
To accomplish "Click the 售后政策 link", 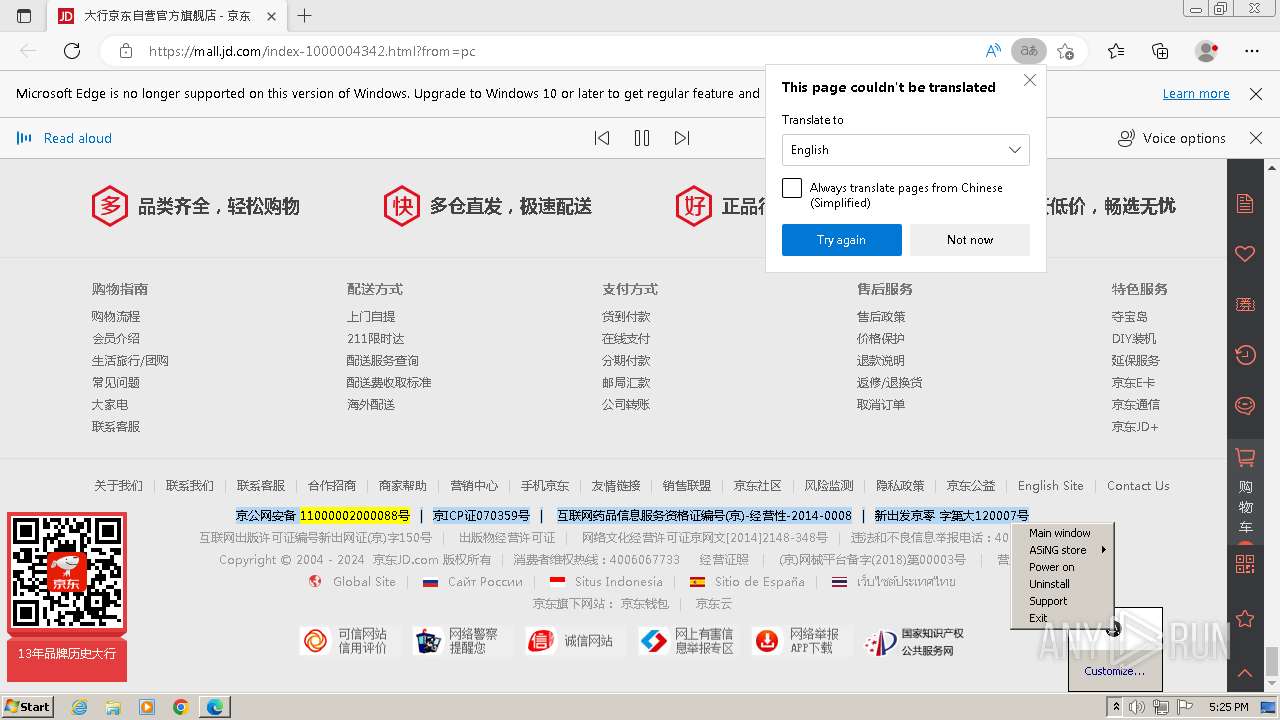I will pos(881,317).
